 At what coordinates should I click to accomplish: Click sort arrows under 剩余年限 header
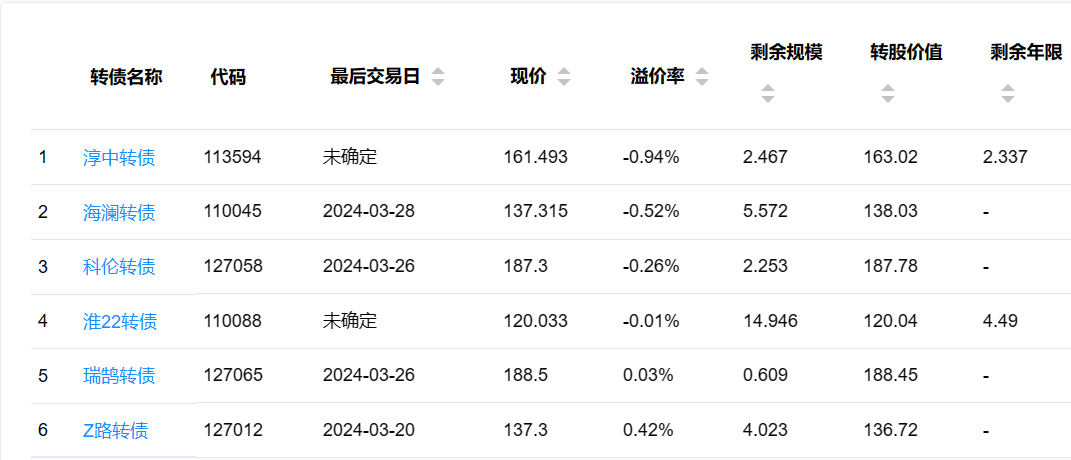tap(1007, 94)
